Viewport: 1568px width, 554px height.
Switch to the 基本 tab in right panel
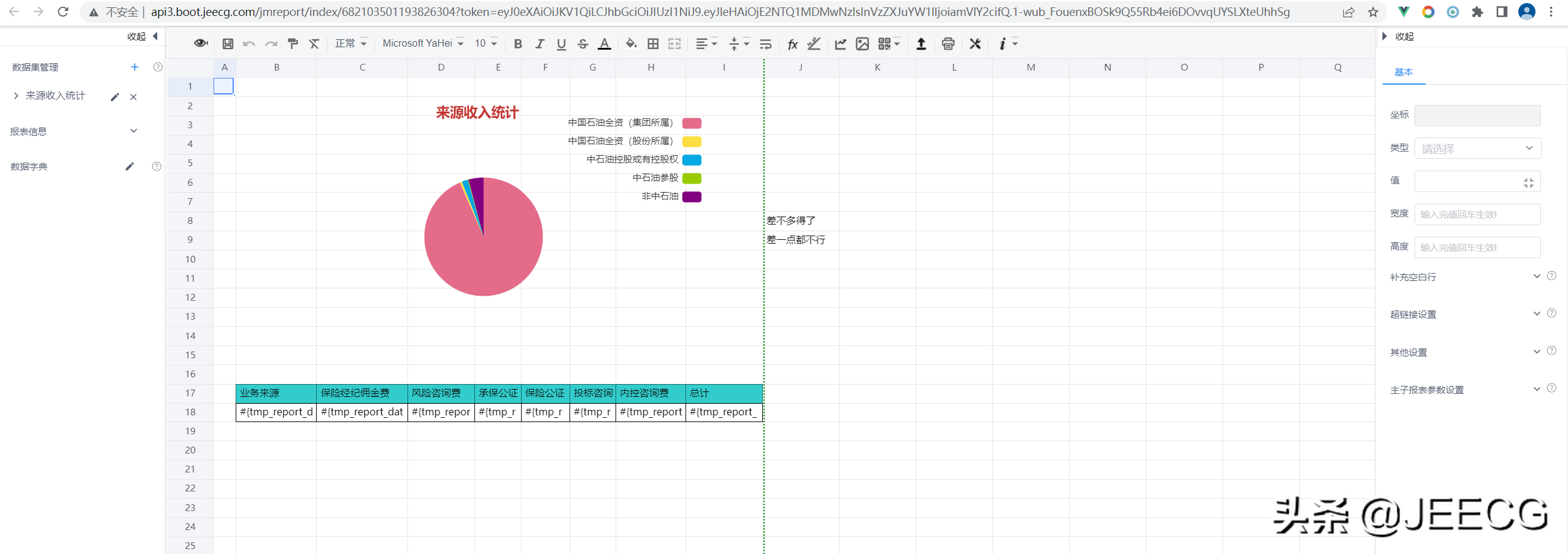pos(1405,72)
